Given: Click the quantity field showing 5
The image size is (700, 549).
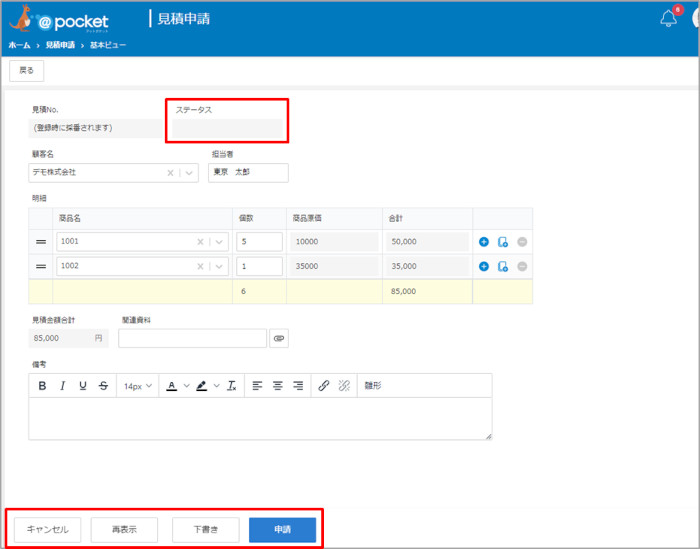Looking at the screenshot, I should click(x=259, y=241).
